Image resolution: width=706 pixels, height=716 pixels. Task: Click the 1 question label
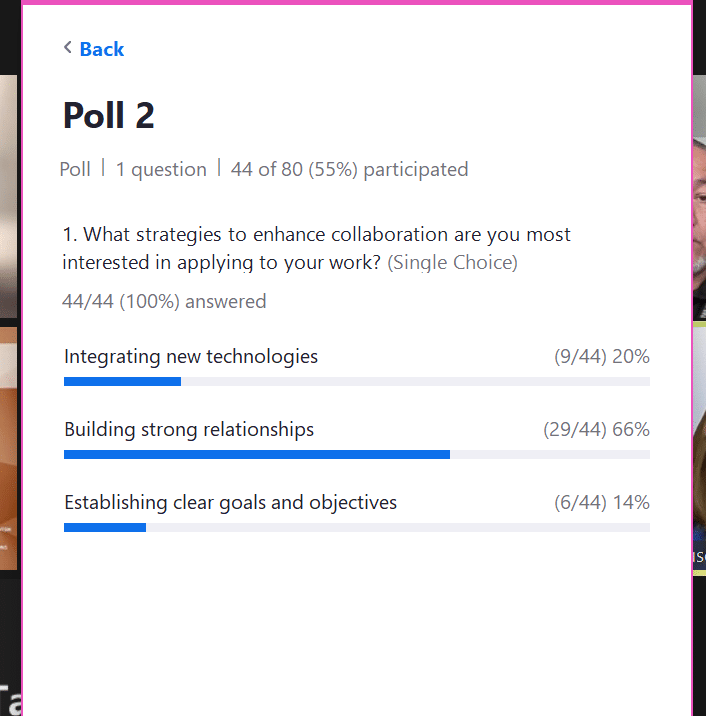(x=161, y=169)
